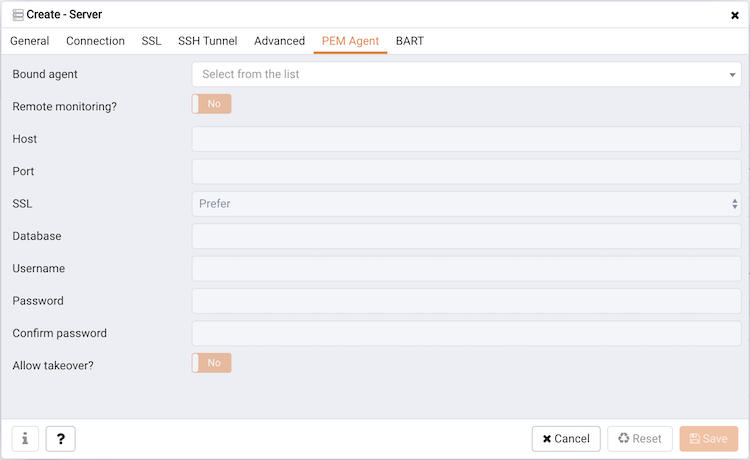Click the info icon button

pos(25,438)
